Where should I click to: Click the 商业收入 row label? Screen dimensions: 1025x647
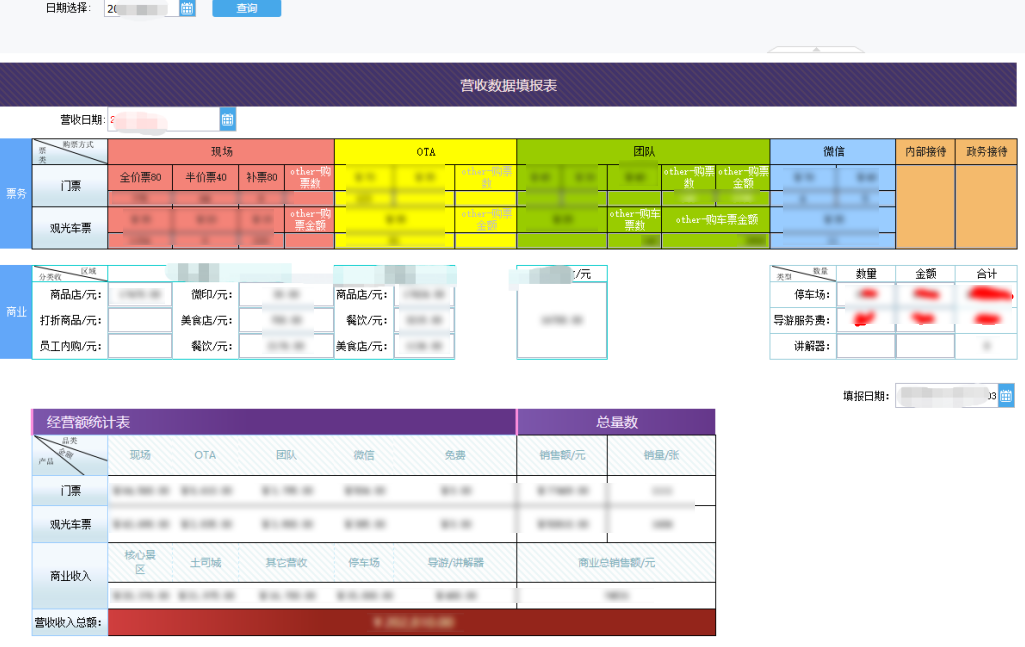pyautogui.click(x=70, y=576)
